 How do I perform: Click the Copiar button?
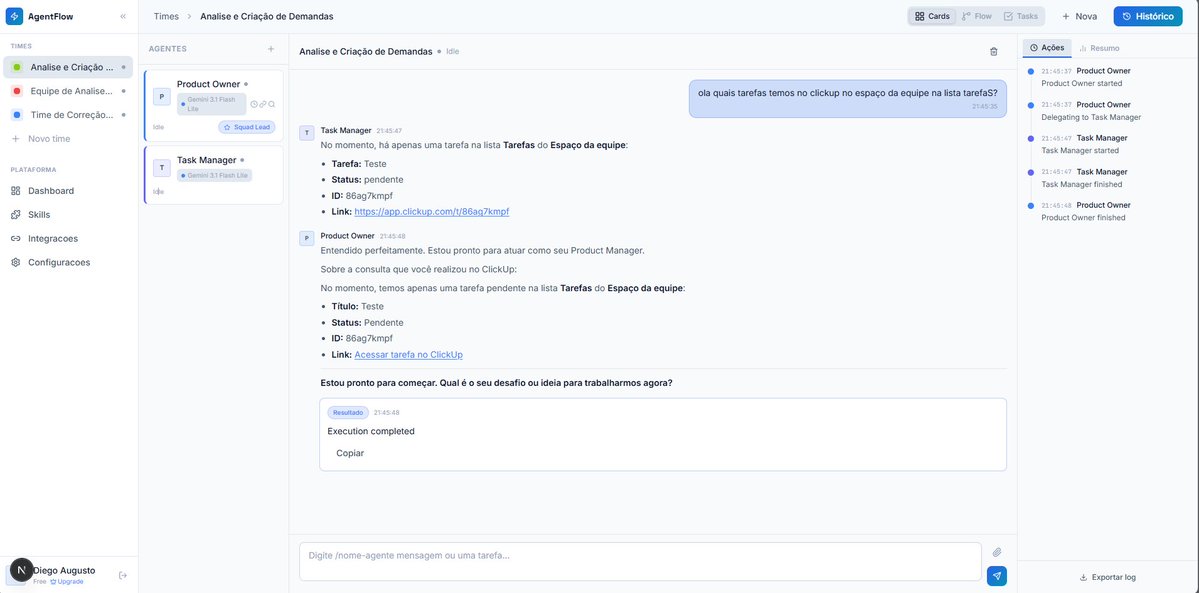click(x=350, y=453)
